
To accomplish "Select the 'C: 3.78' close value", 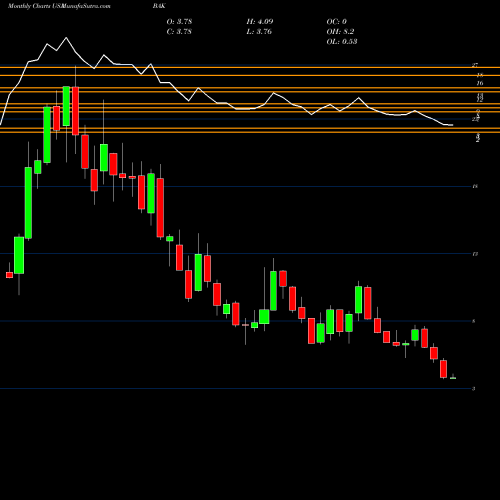I will (179, 31).
